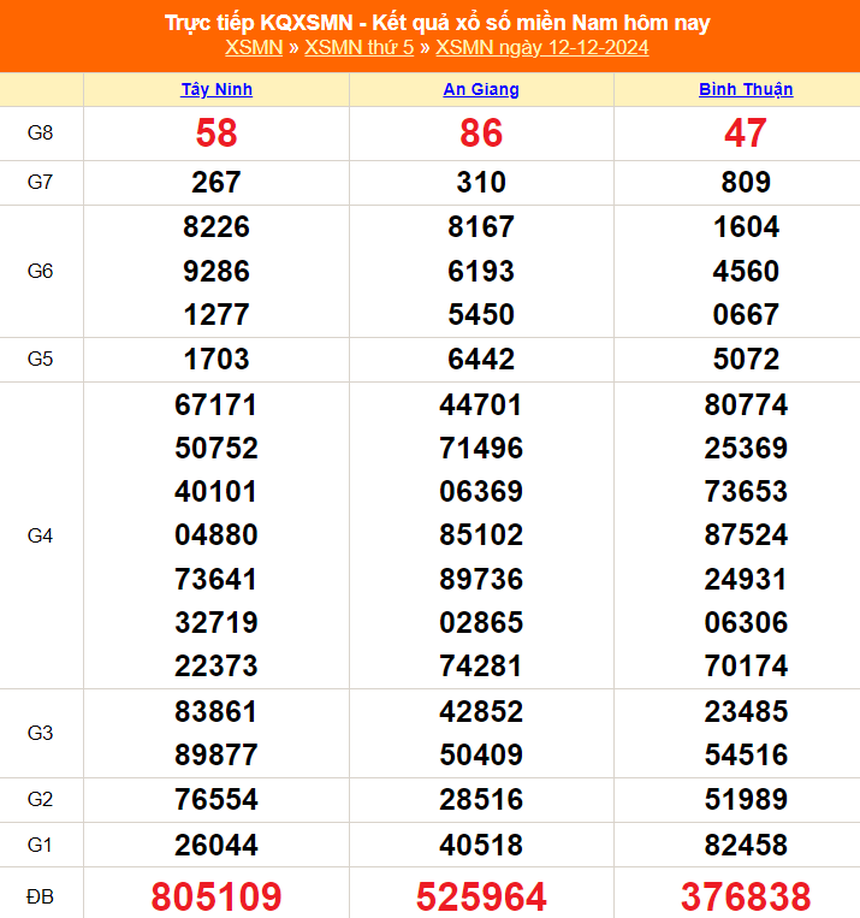860x918 pixels.
Task: Select the Bình Thuận column header
Action: coord(745,89)
